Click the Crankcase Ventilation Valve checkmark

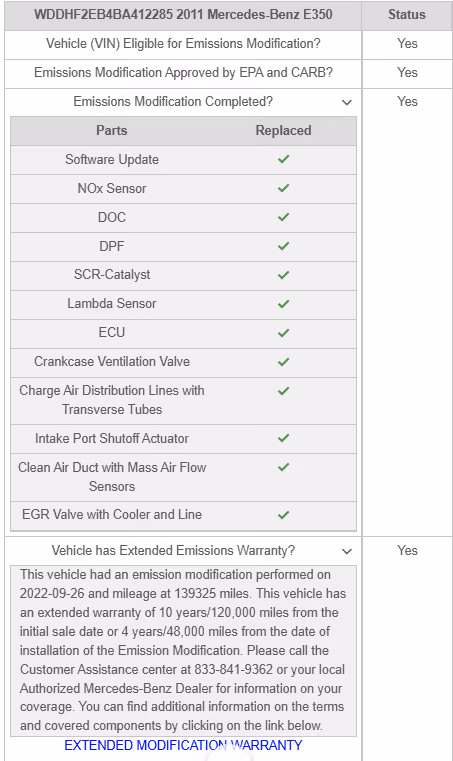click(284, 362)
